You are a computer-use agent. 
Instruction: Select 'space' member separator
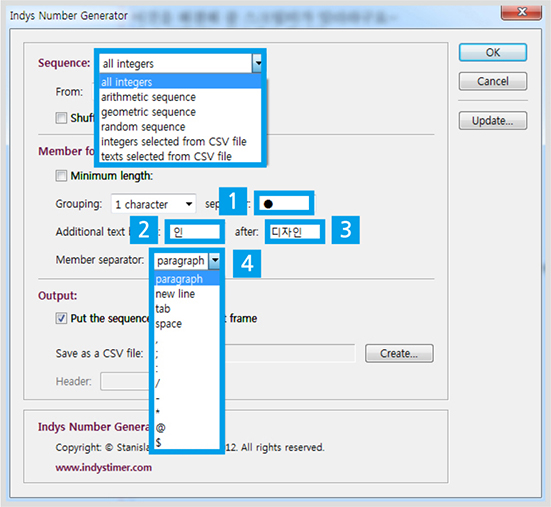[187, 323]
